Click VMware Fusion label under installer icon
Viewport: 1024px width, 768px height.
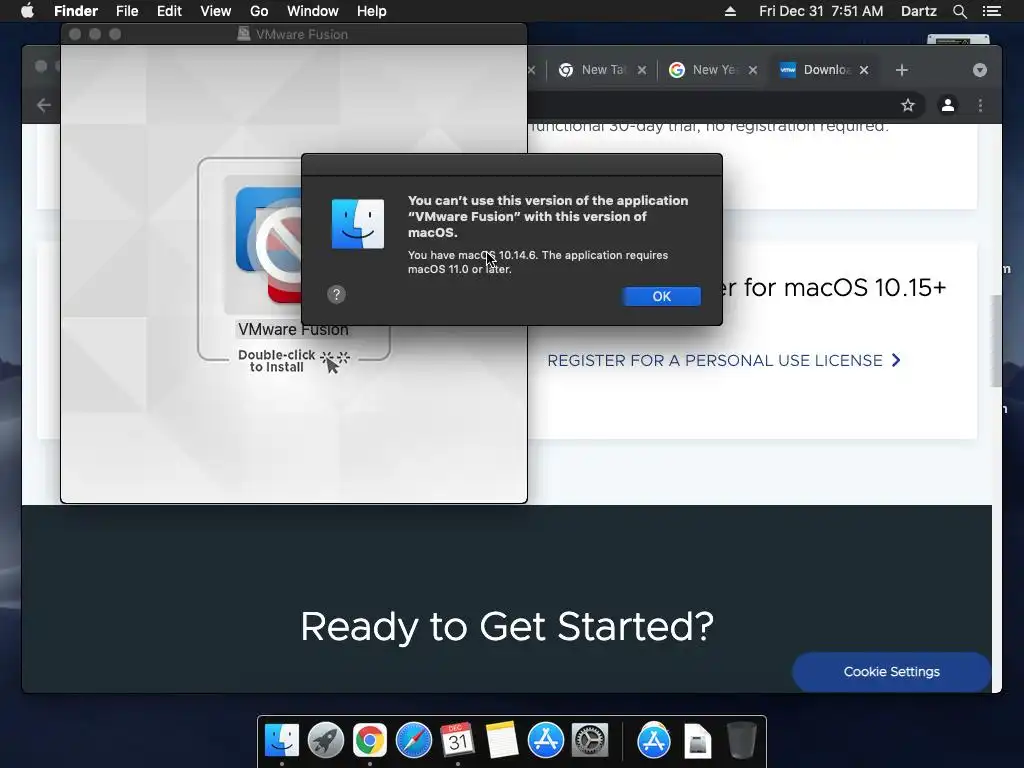click(x=293, y=330)
